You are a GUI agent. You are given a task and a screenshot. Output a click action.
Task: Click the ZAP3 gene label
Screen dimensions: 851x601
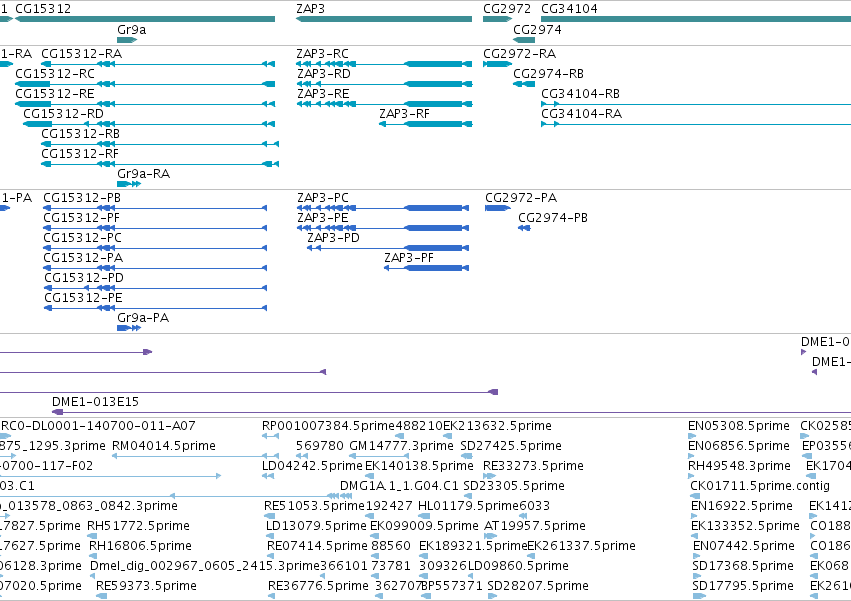coord(310,9)
